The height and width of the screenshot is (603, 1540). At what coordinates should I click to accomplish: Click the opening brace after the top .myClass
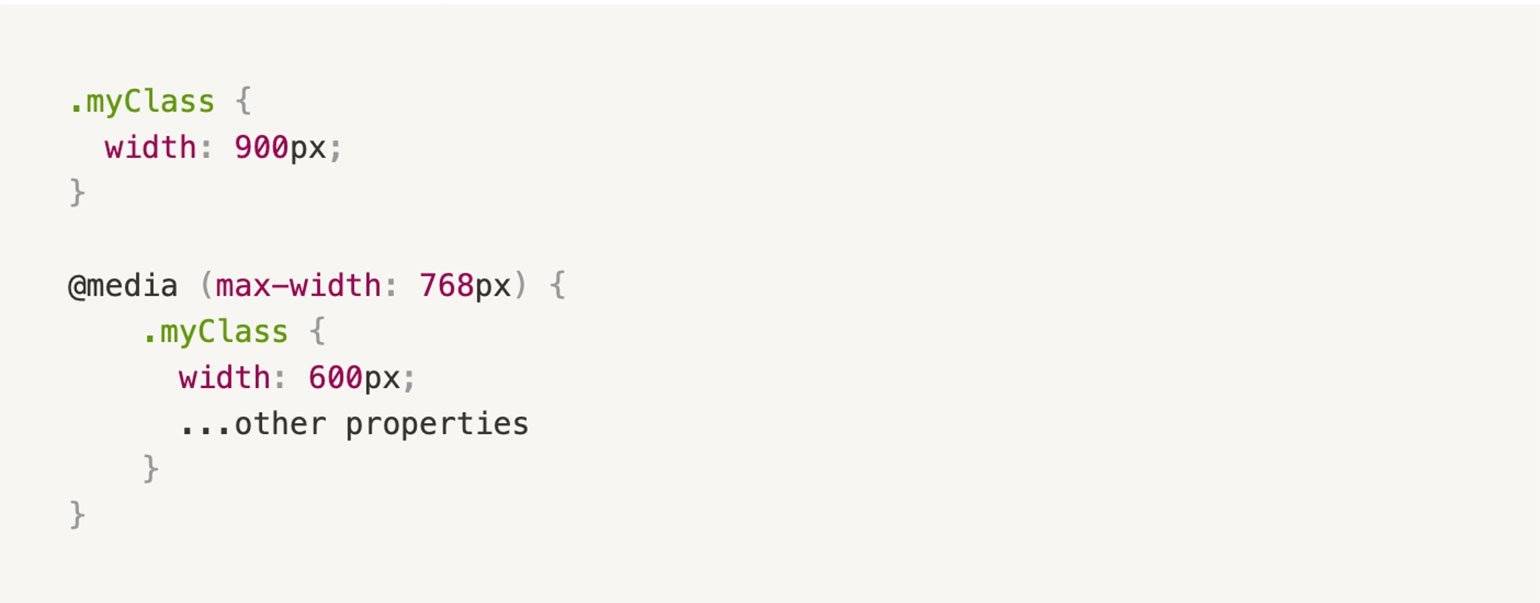click(243, 102)
